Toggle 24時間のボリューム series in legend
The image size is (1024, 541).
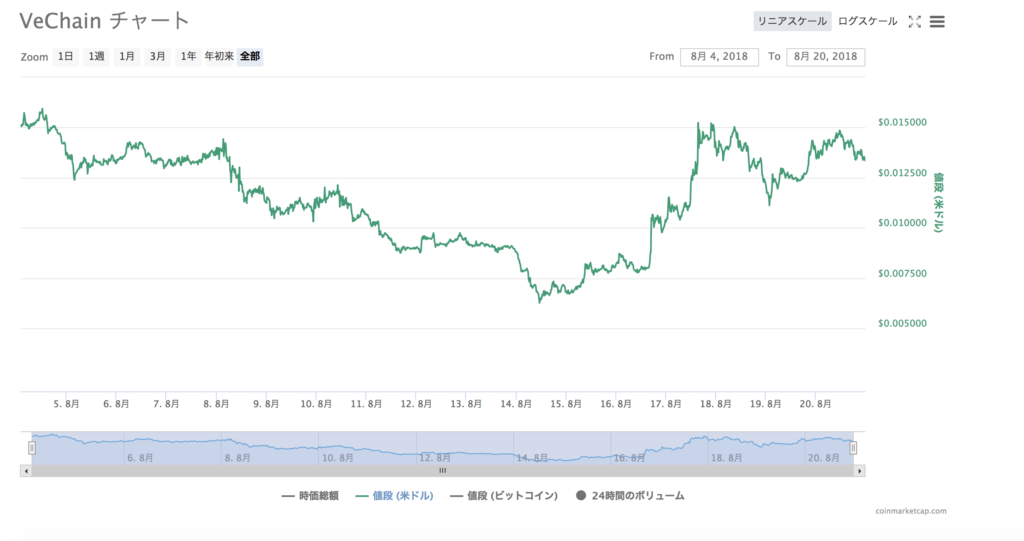coord(630,496)
